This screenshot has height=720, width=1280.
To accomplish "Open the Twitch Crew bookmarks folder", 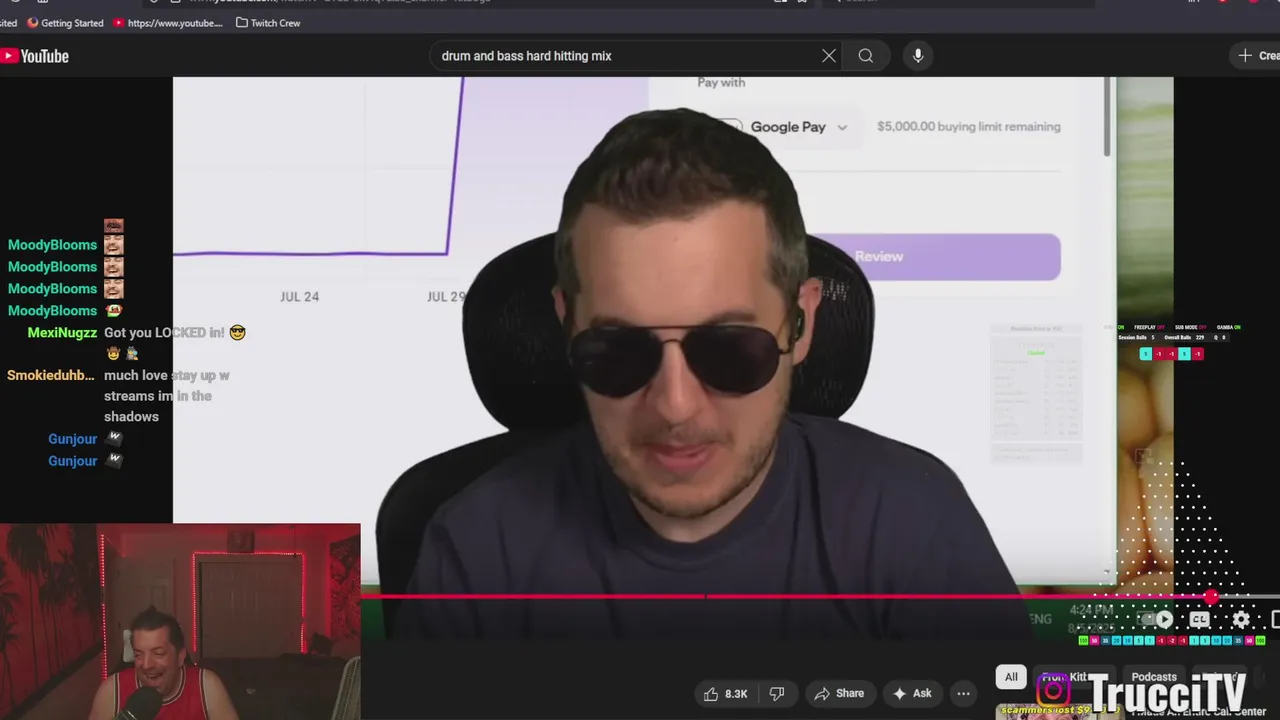I will click(268, 22).
